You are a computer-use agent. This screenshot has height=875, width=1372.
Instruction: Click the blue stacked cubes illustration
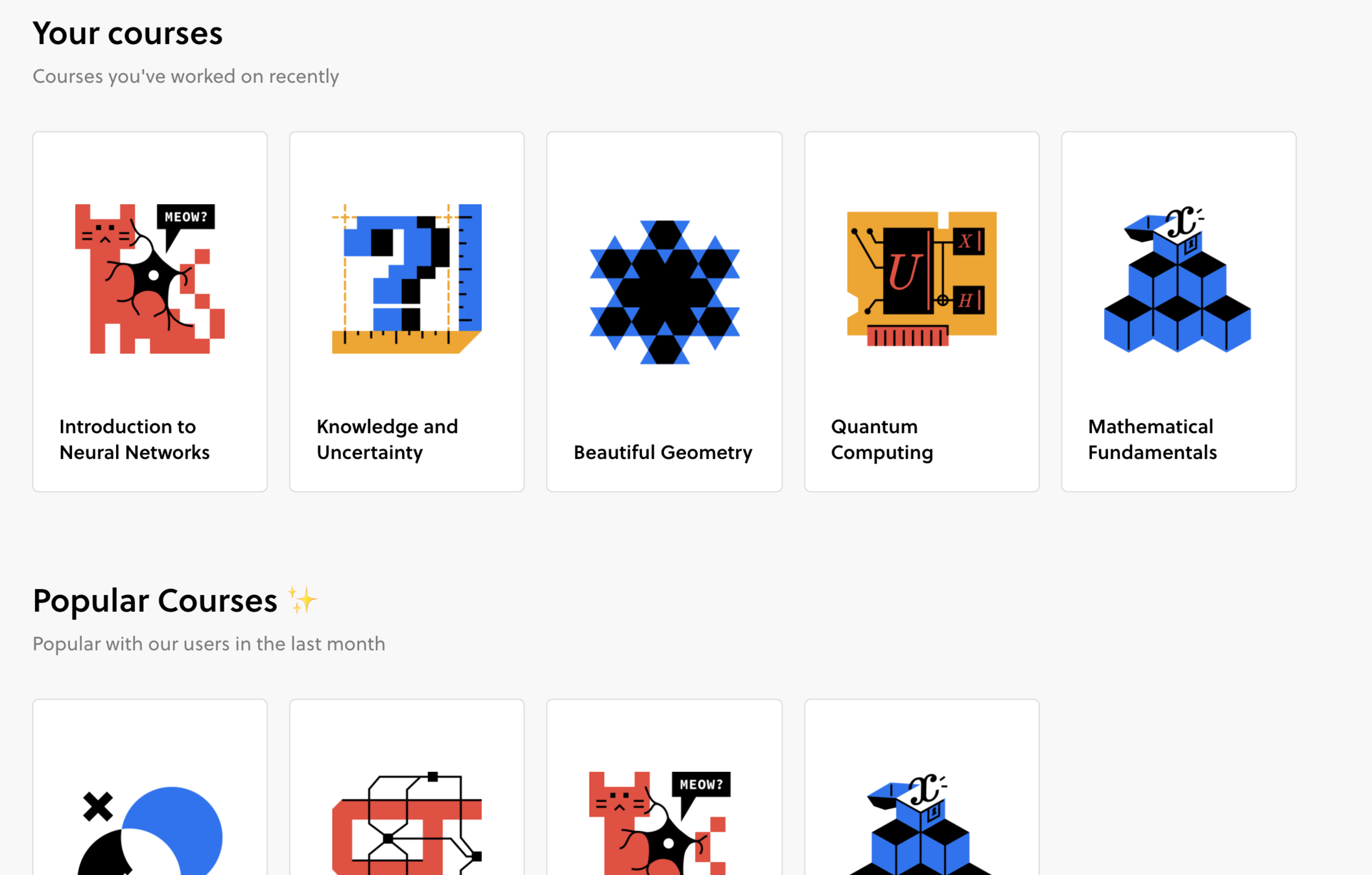click(1177, 279)
